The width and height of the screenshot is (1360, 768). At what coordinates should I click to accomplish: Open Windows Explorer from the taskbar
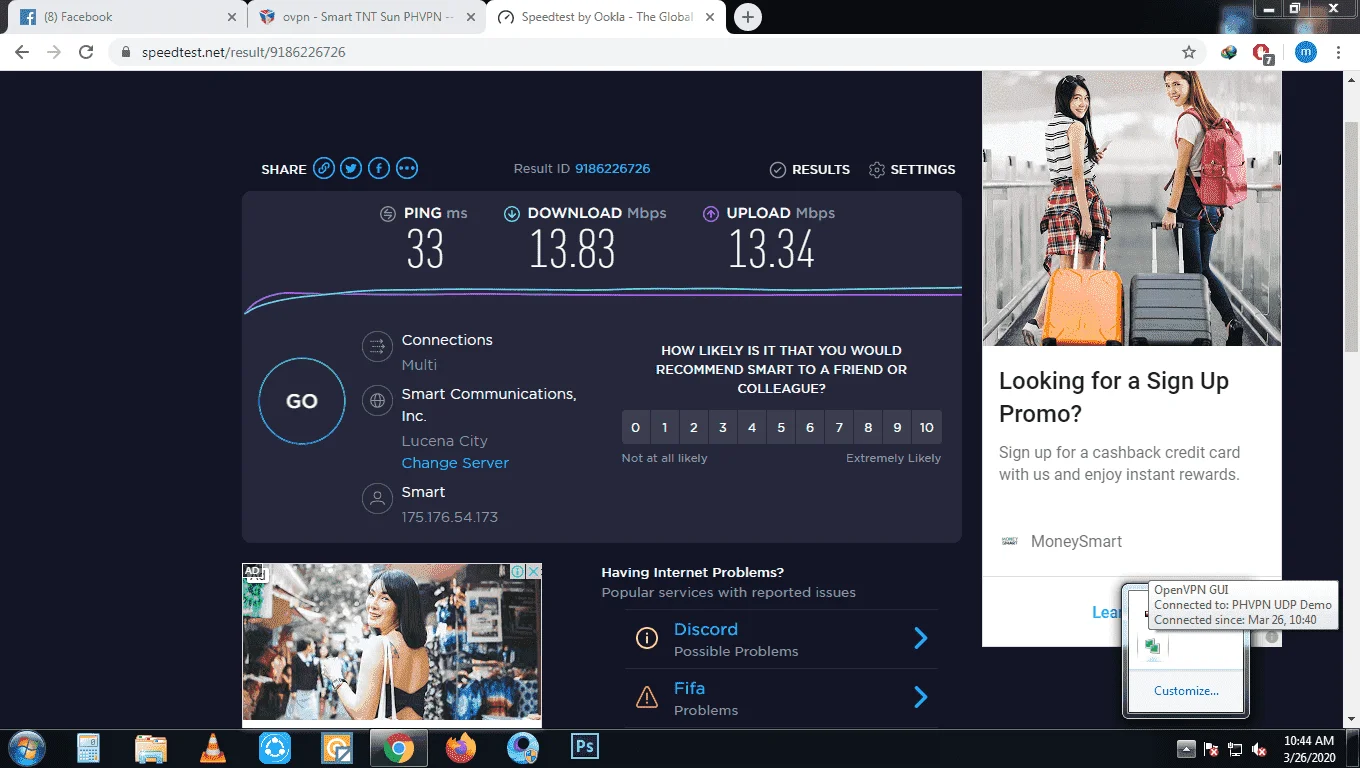coord(151,748)
